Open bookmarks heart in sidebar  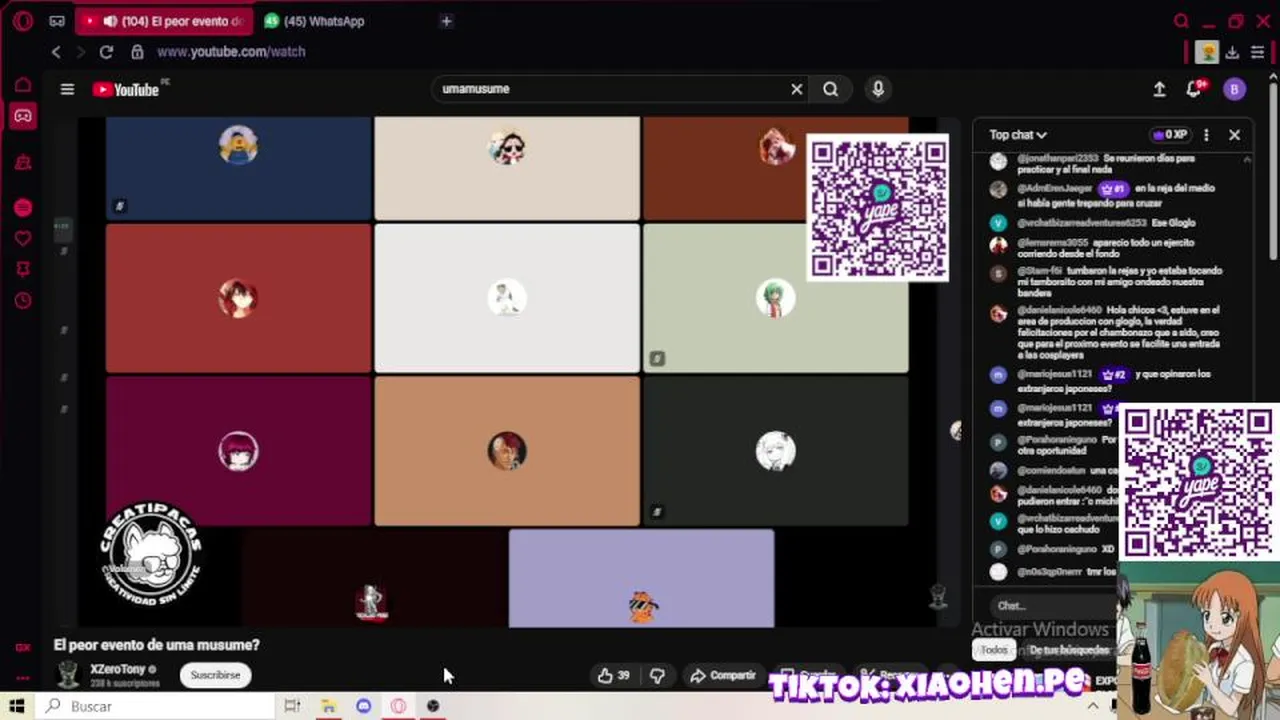[23, 238]
